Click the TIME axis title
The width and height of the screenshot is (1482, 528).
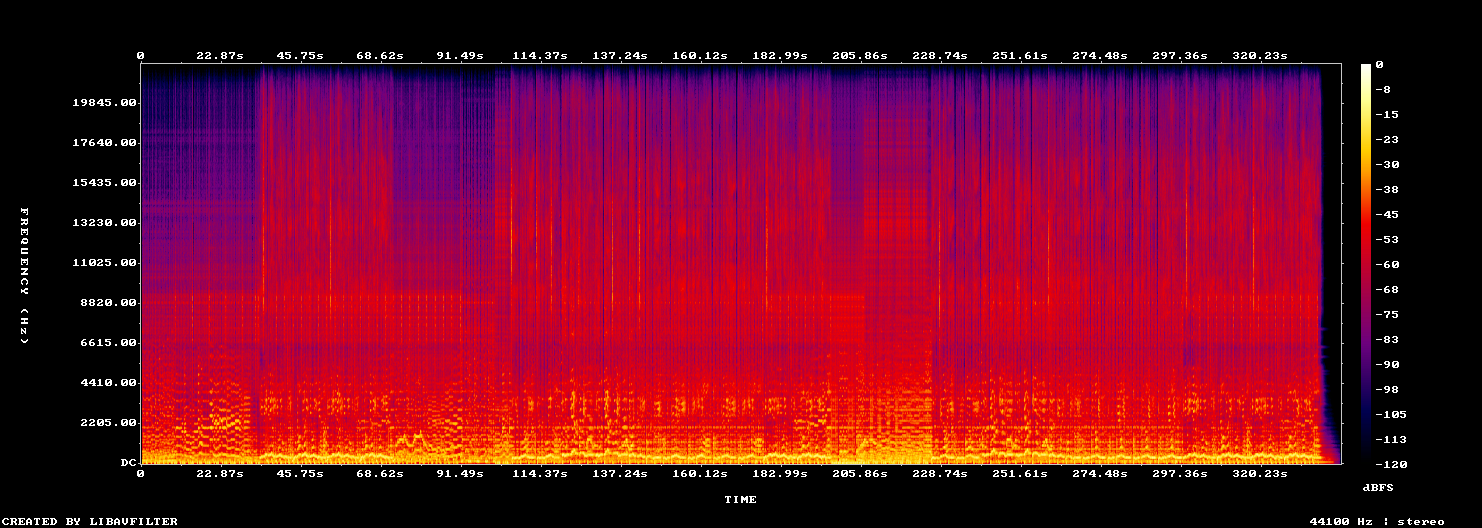741,499
